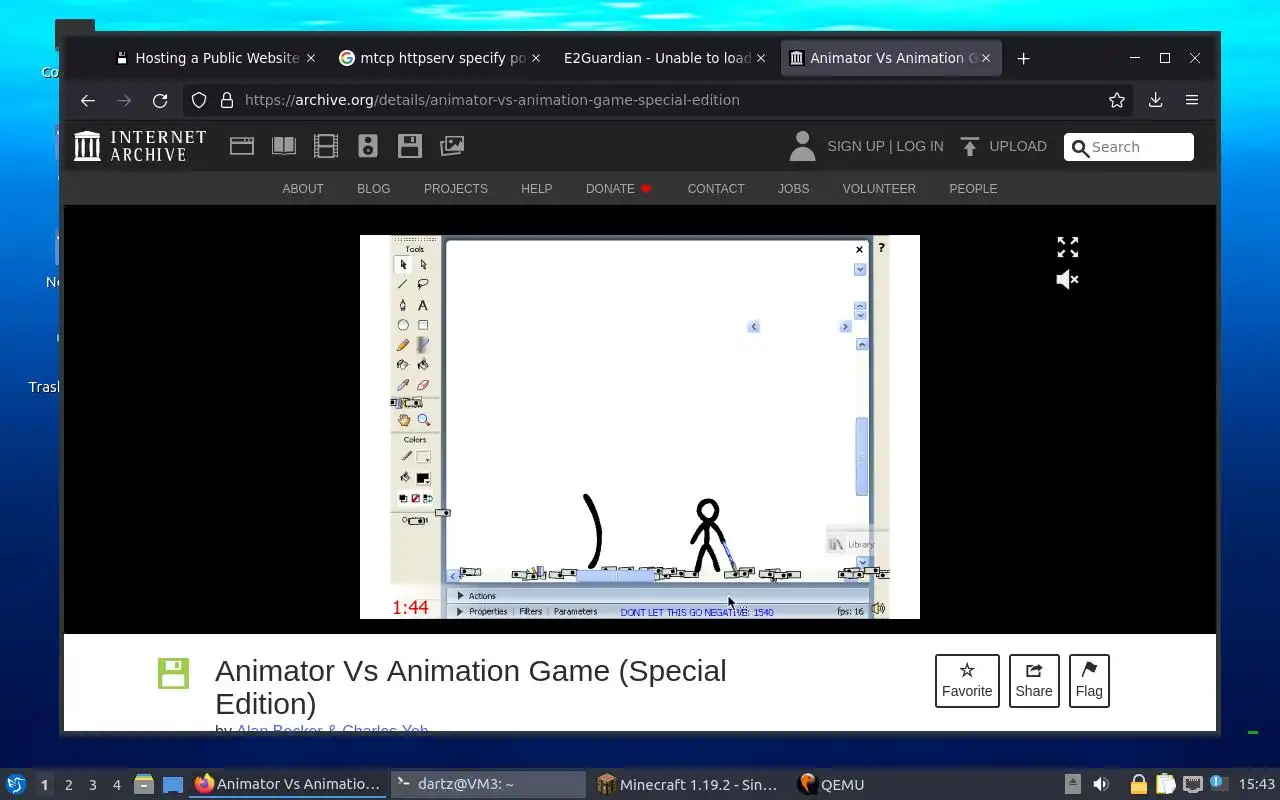
Task: Open the DONATE navigation item
Action: pos(618,189)
